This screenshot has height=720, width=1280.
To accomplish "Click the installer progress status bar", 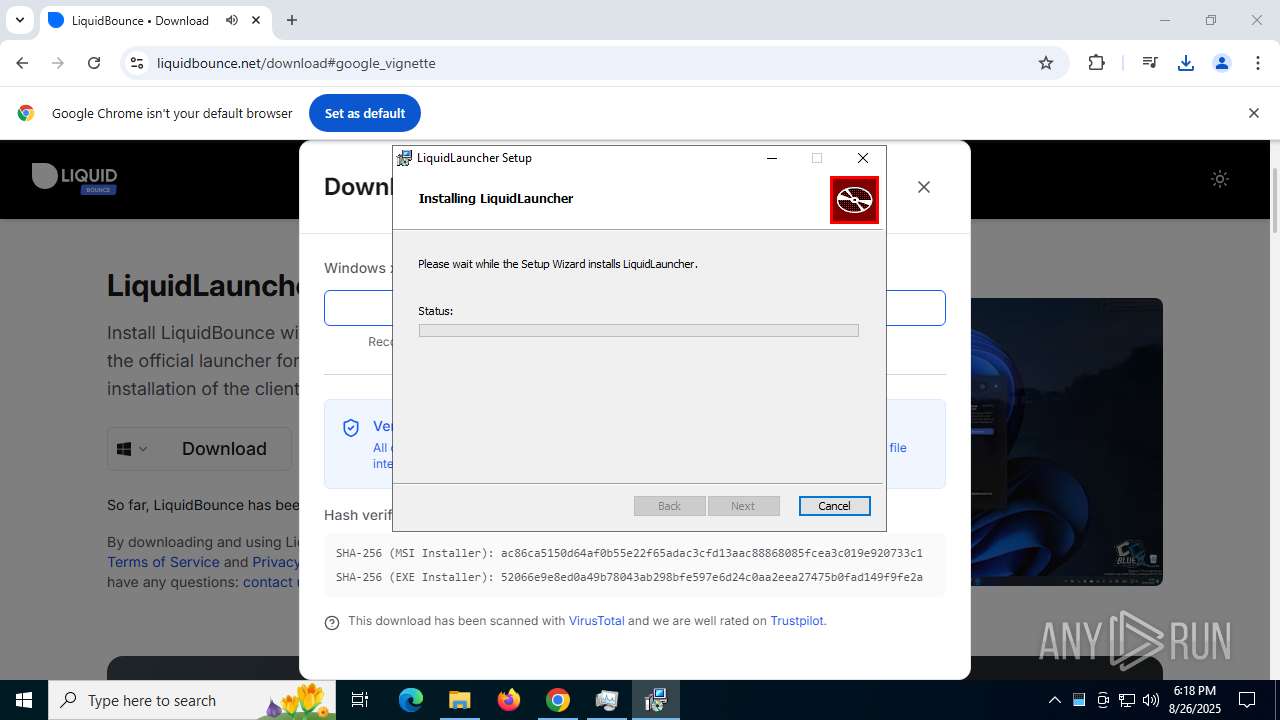I will tap(638, 330).
